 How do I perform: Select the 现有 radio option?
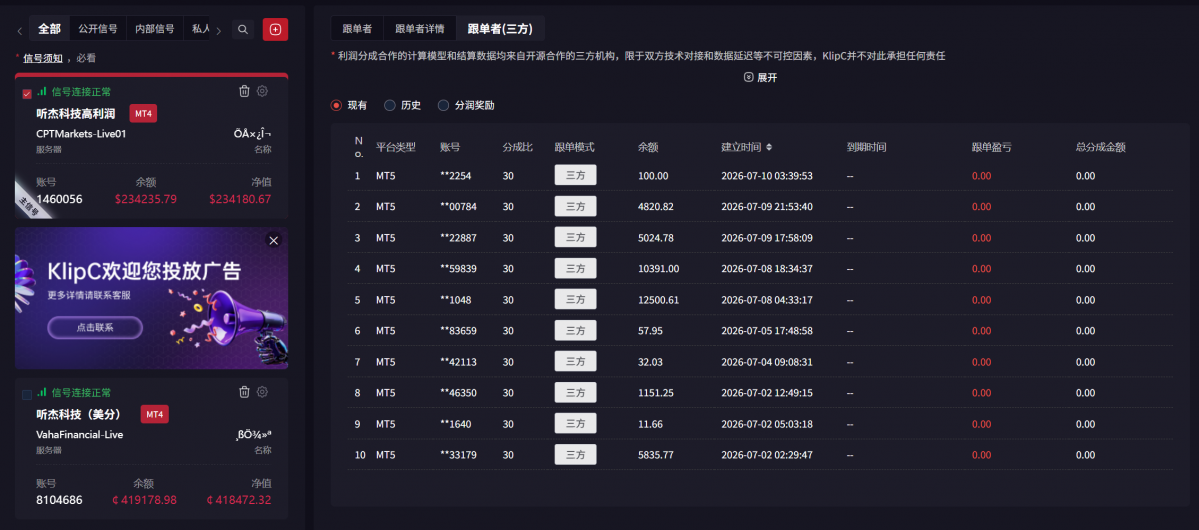(x=336, y=106)
